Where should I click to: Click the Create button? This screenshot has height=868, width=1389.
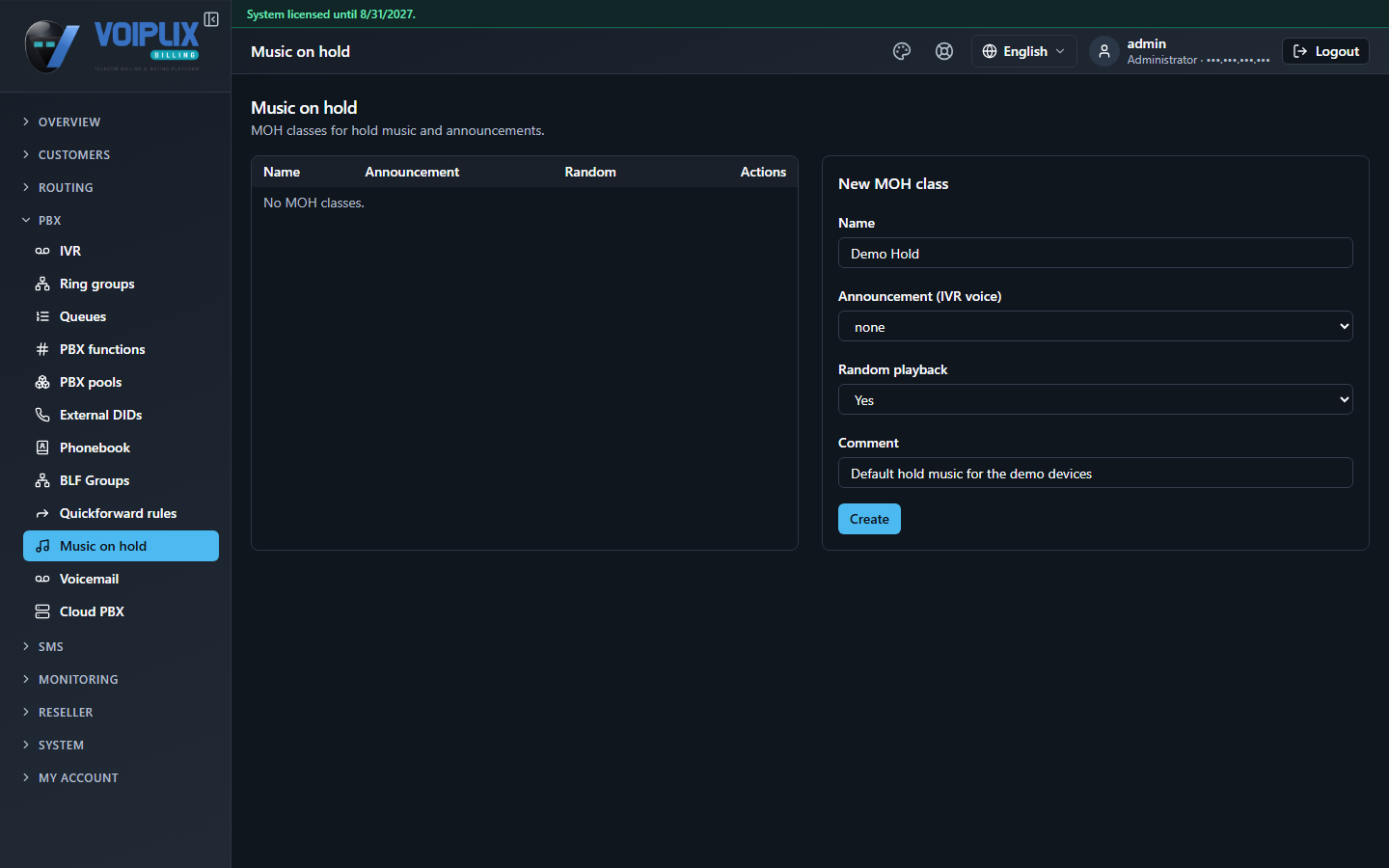tap(869, 519)
